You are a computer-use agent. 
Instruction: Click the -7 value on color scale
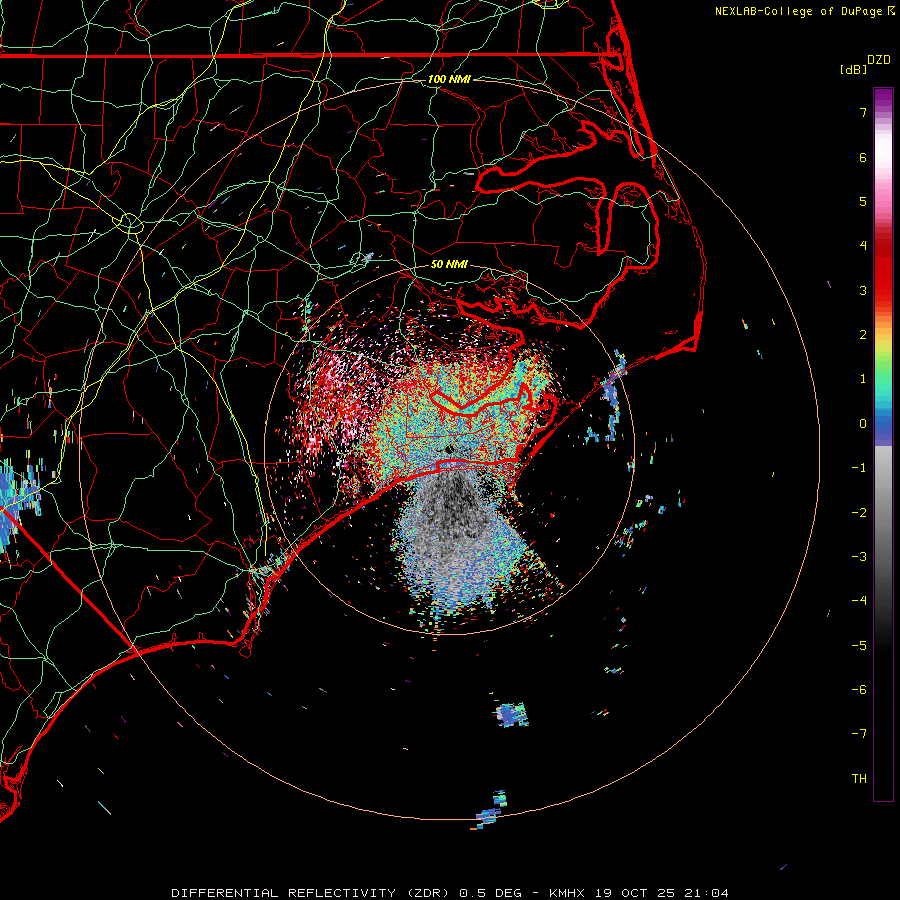pos(859,734)
